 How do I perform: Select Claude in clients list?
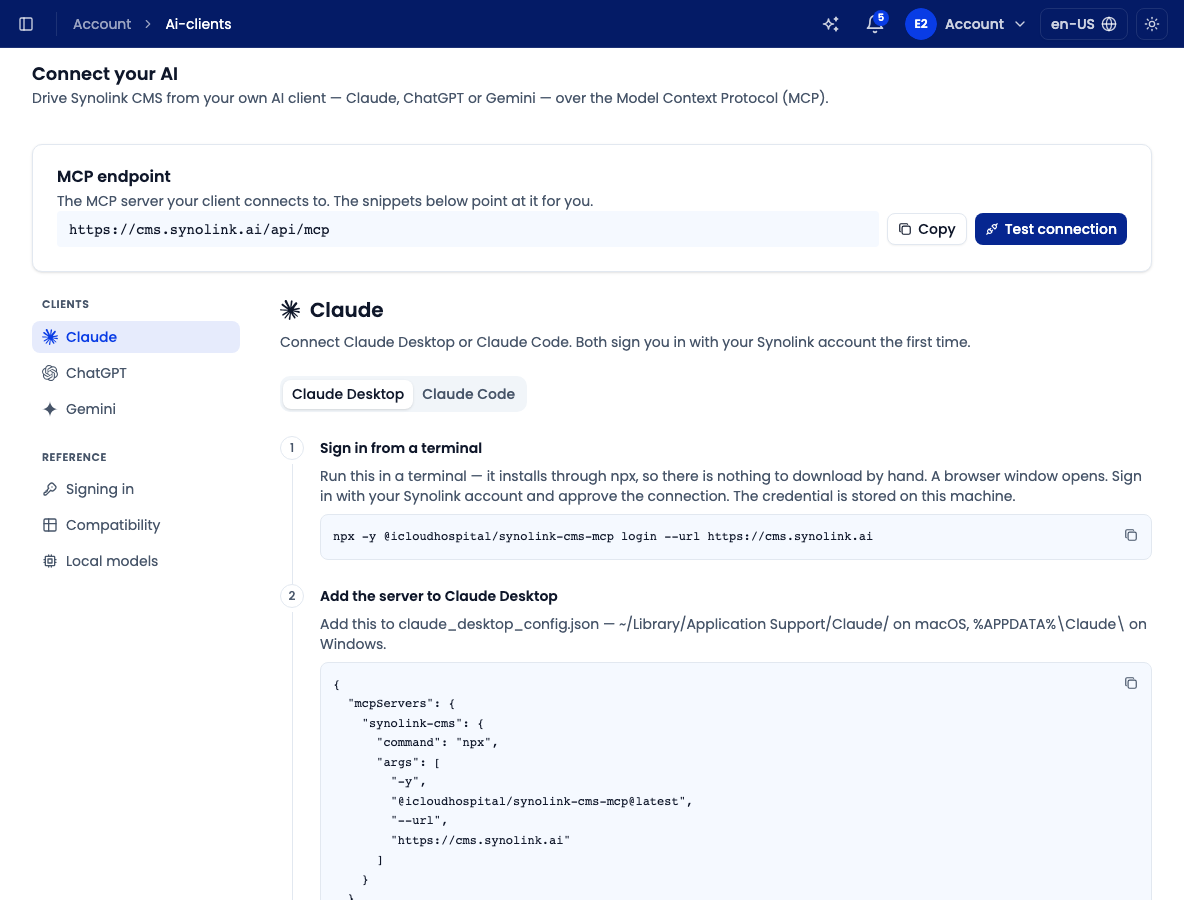(136, 337)
